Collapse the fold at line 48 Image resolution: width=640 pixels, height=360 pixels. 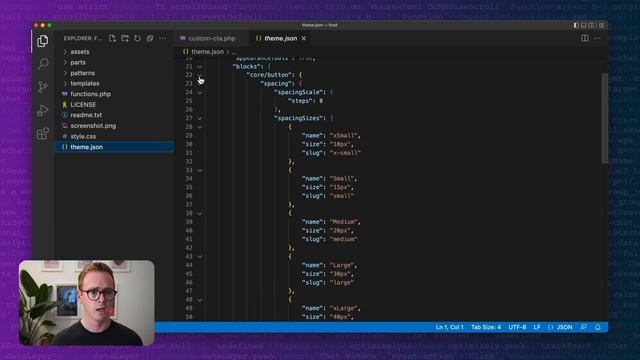200,300
